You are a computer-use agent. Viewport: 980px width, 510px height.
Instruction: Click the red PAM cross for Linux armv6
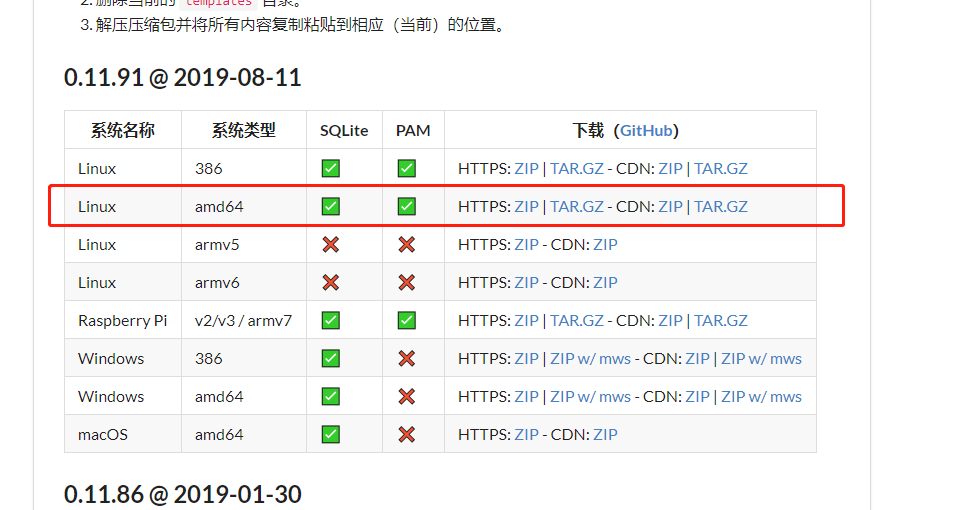(x=407, y=282)
